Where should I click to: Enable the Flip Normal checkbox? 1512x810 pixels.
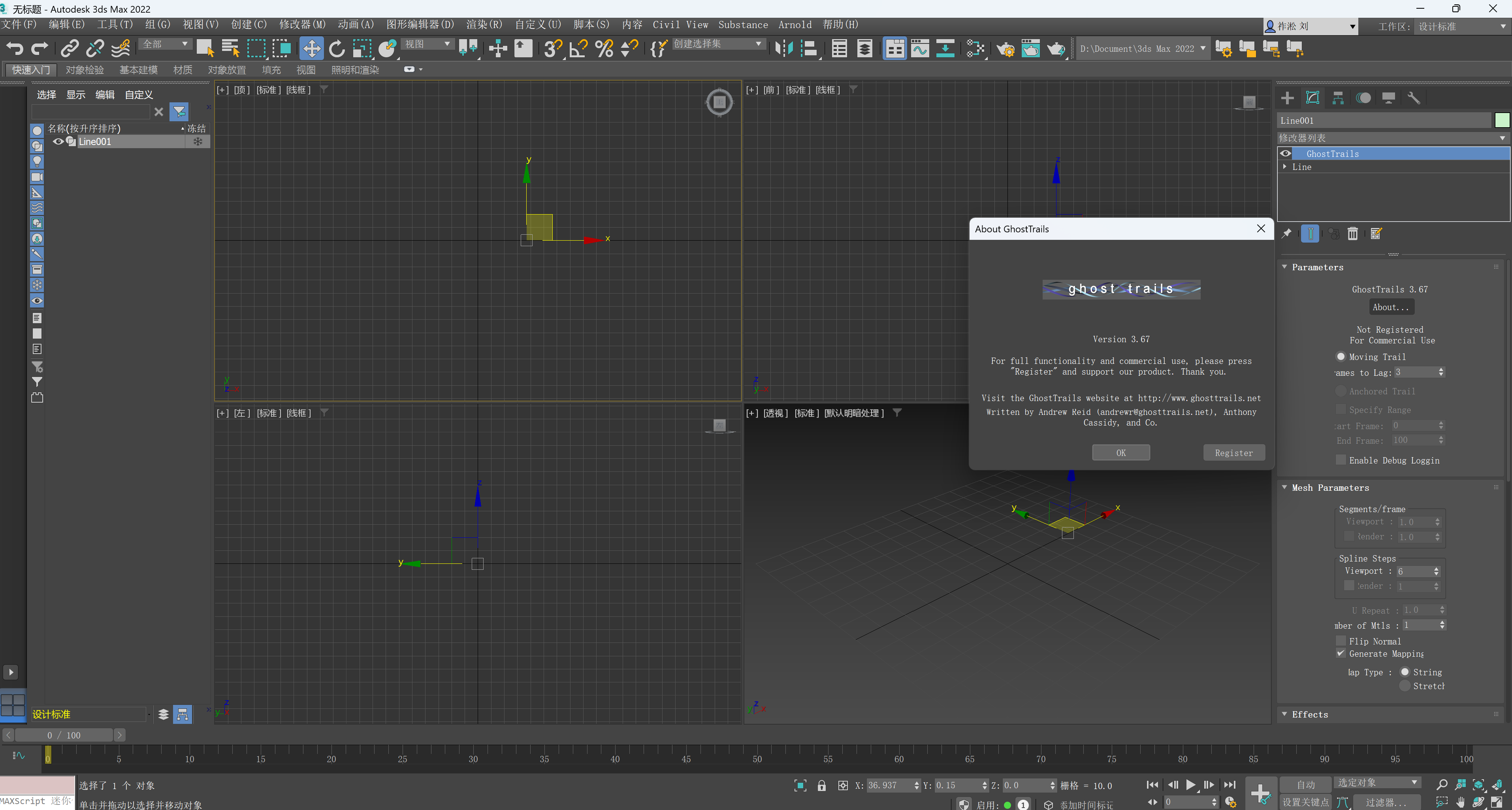[x=1341, y=641]
